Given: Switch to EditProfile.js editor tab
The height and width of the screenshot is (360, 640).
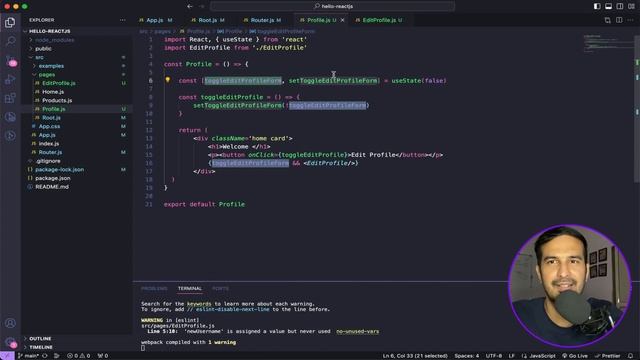Looking at the screenshot, I should click(x=379, y=20).
